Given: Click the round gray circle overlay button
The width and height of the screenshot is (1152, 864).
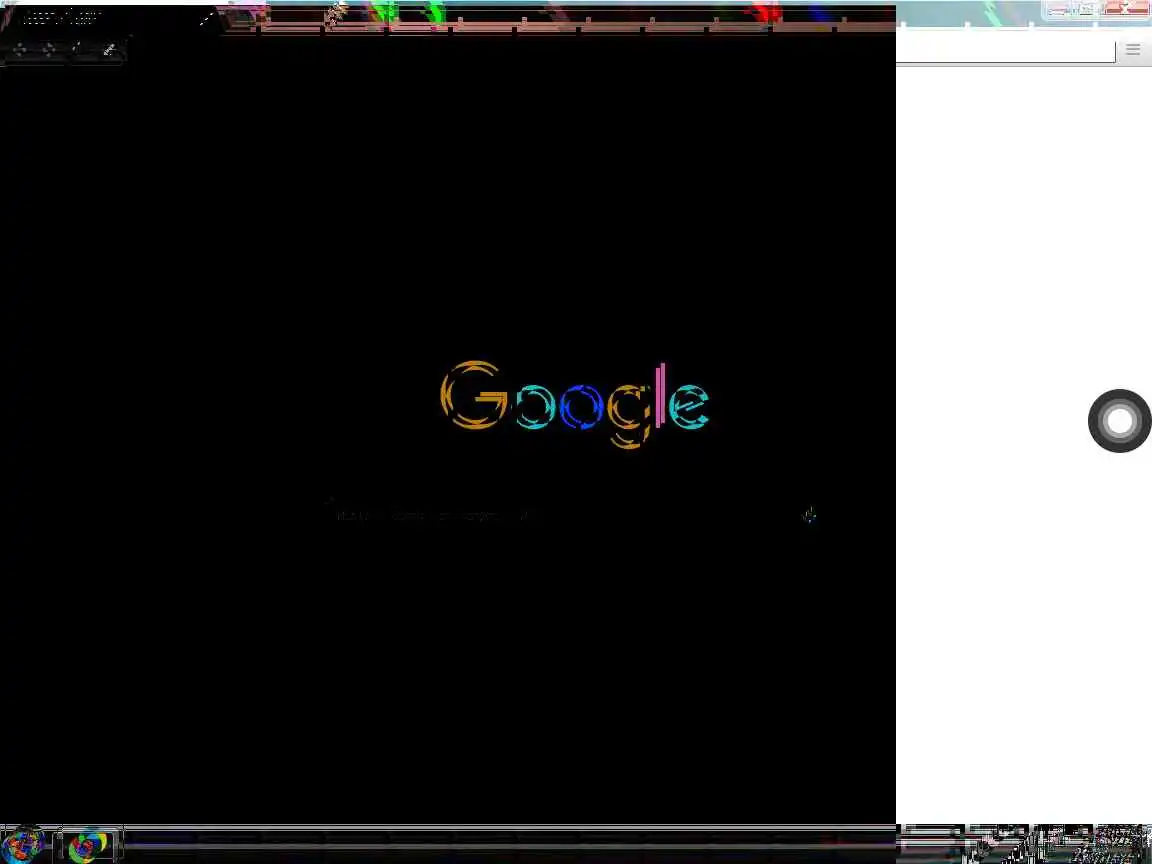Looking at the screenshot, I should pyautogui.click(x=1120, y=421).
